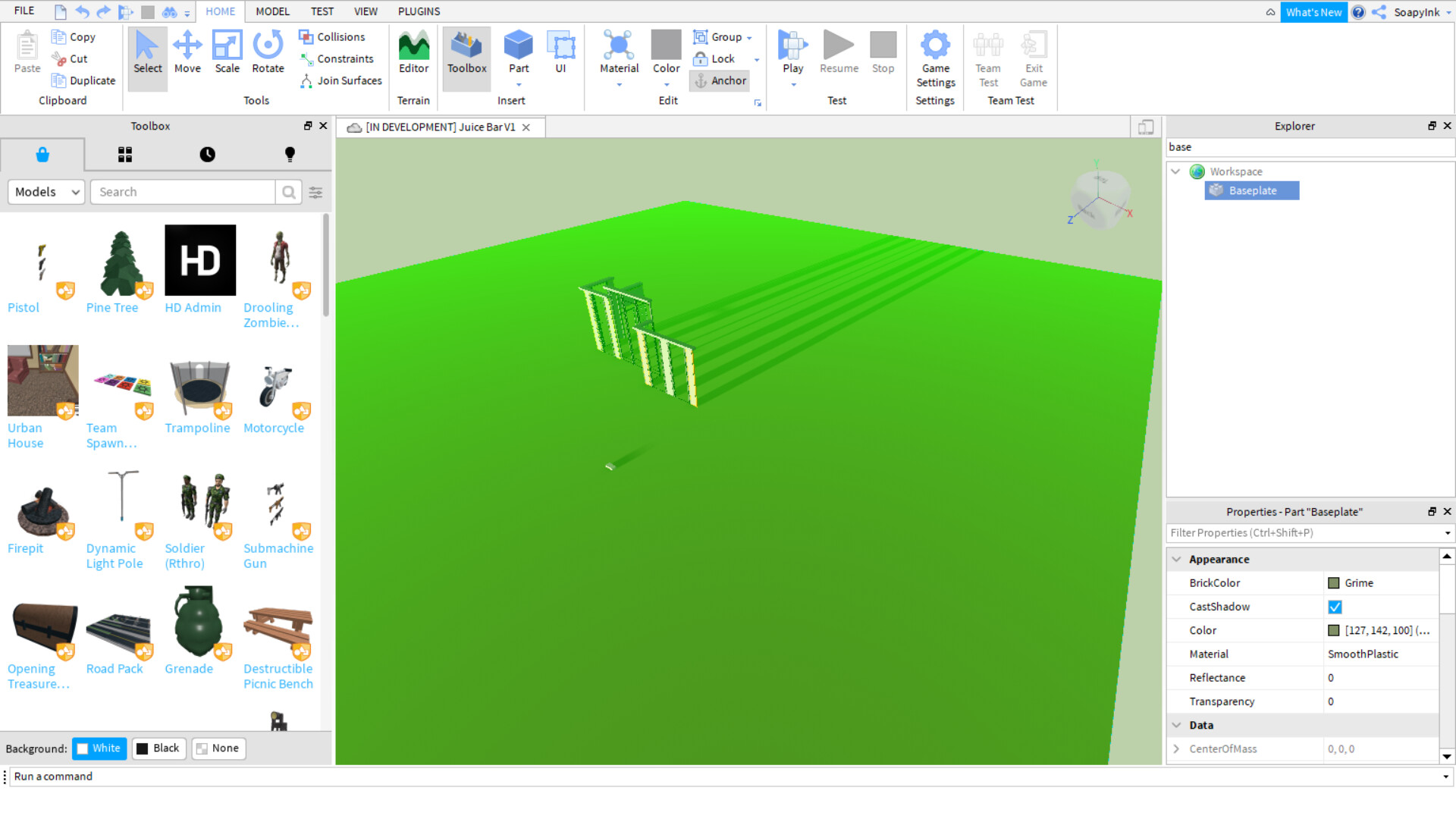The width and height of the screenshot is (1456, 819).
Task: Open the Models category dropdown
Action: pos(46,192)
